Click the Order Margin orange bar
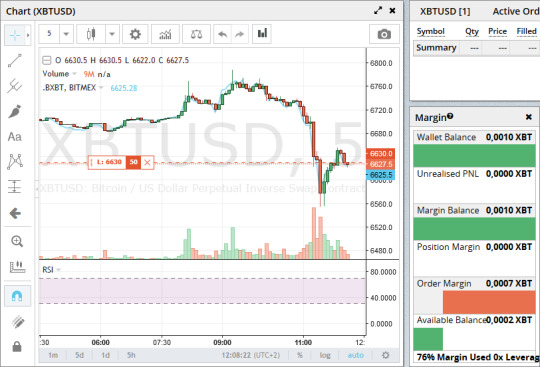 pos(489,302)
